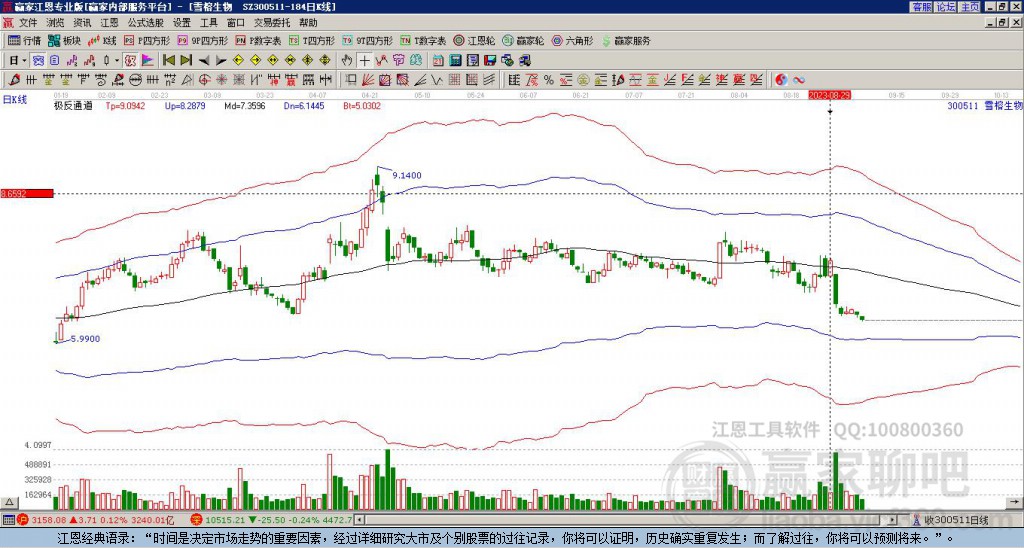Open the calendar icon with 21
The height and width of the screenshot is (548, 1024).
pyautogui.click(x=438, y=61)
